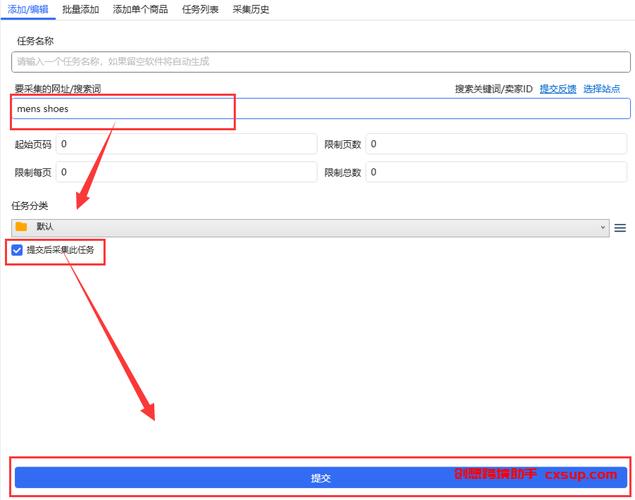Open the 批量添加 tab
The height and width of the screenshot is (500, 635).
[x=80, y=9]
